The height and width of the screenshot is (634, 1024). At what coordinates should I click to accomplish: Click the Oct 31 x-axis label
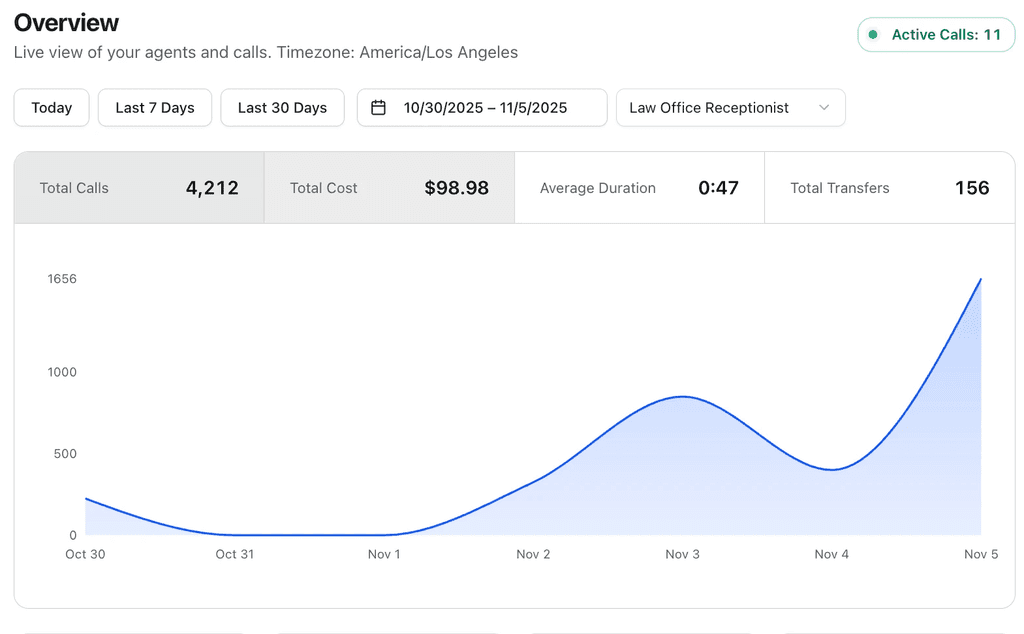(x=234, y=554)
